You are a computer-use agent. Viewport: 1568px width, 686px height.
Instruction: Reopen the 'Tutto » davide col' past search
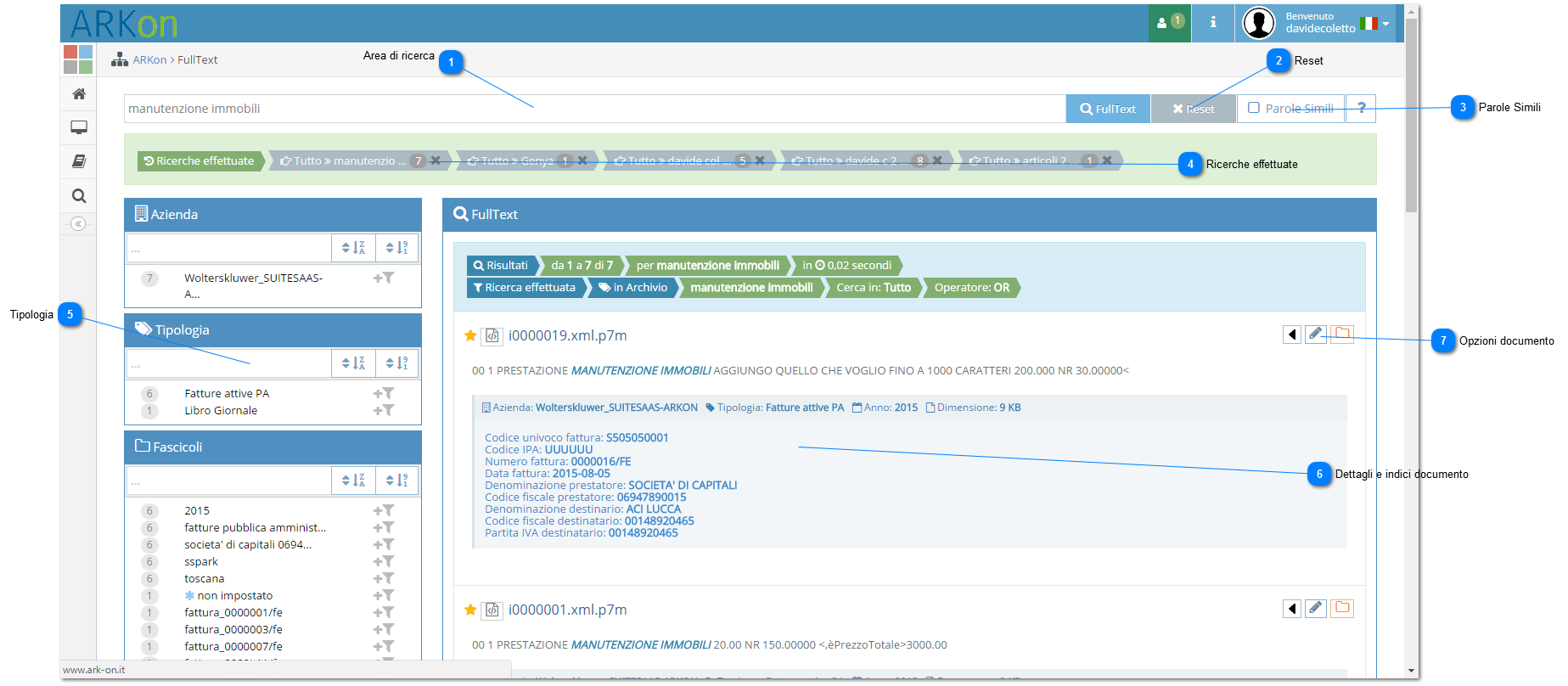click(x=674, y=160)
